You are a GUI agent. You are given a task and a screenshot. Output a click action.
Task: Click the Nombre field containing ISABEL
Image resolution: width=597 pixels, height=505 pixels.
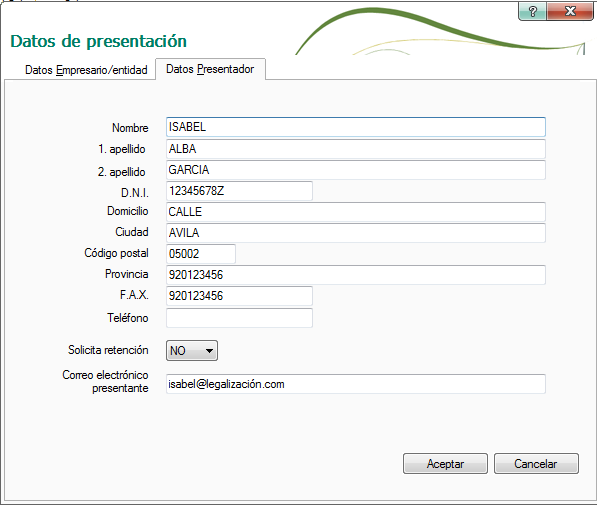(356, 127)
